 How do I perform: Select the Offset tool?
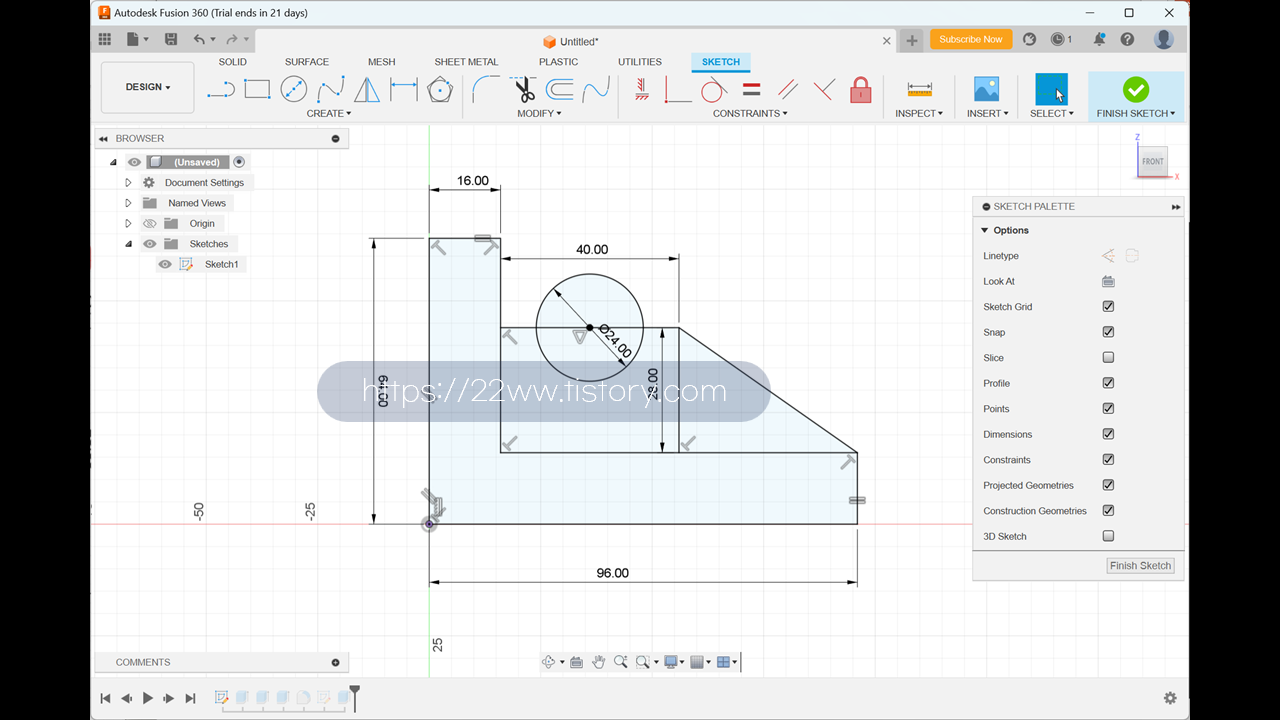[x=560, y=90]
